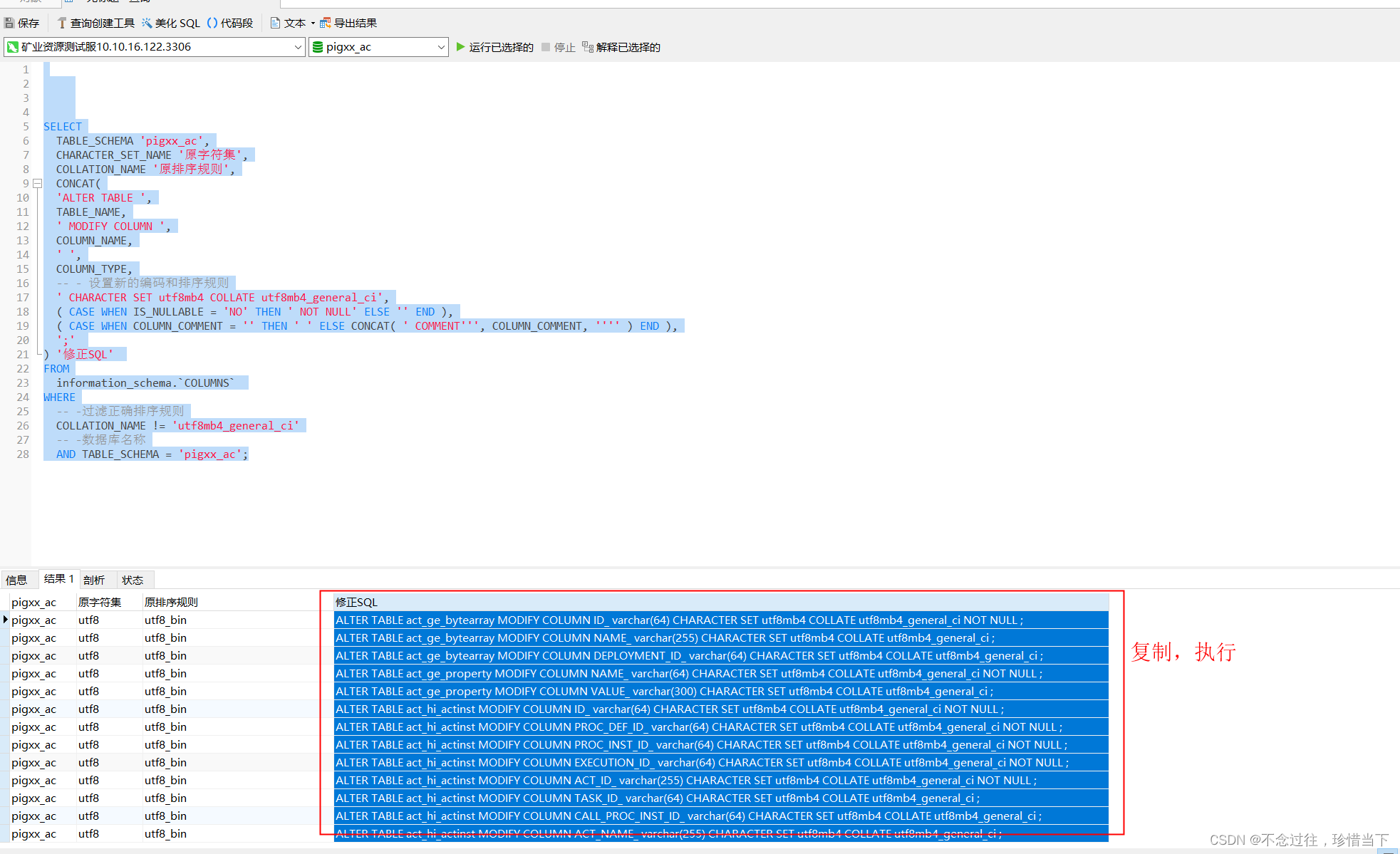Run the selected SQL with the green play icon
This screenshot has height=854, width=1400.
click(x=460, y=47)
